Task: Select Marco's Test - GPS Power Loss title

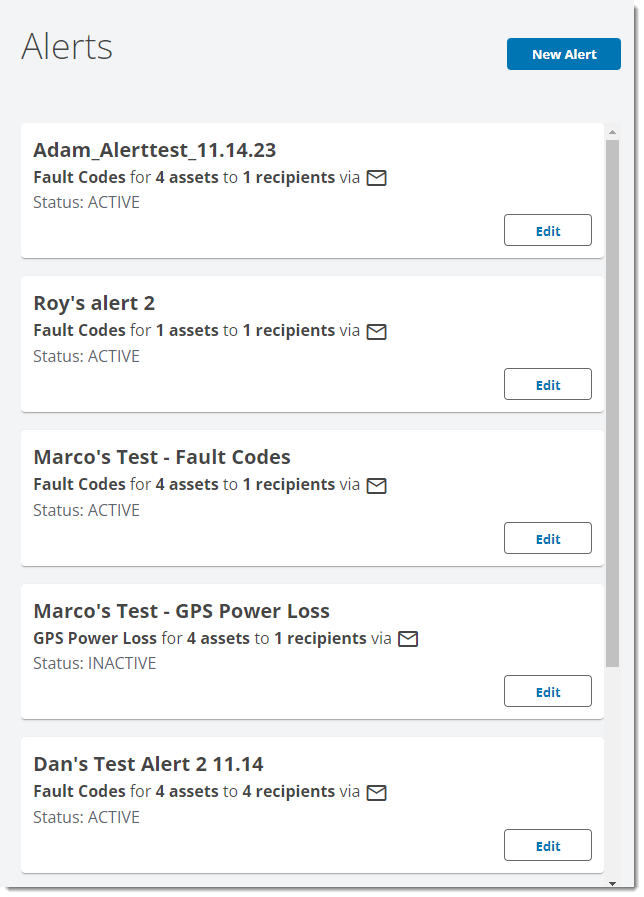Action: 181,611
